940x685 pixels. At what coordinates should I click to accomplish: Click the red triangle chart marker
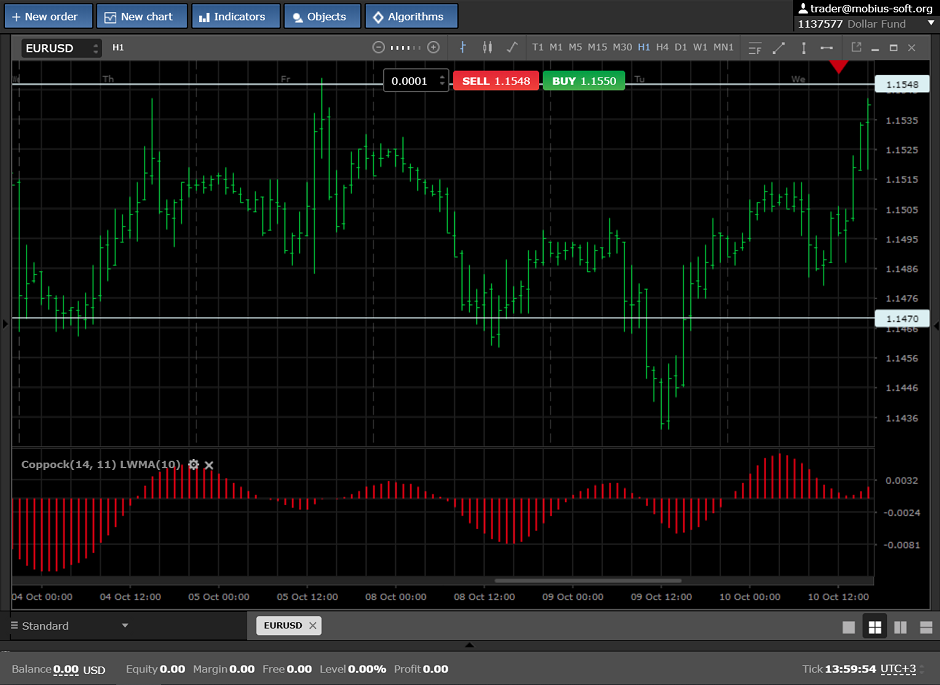(838, 67)
